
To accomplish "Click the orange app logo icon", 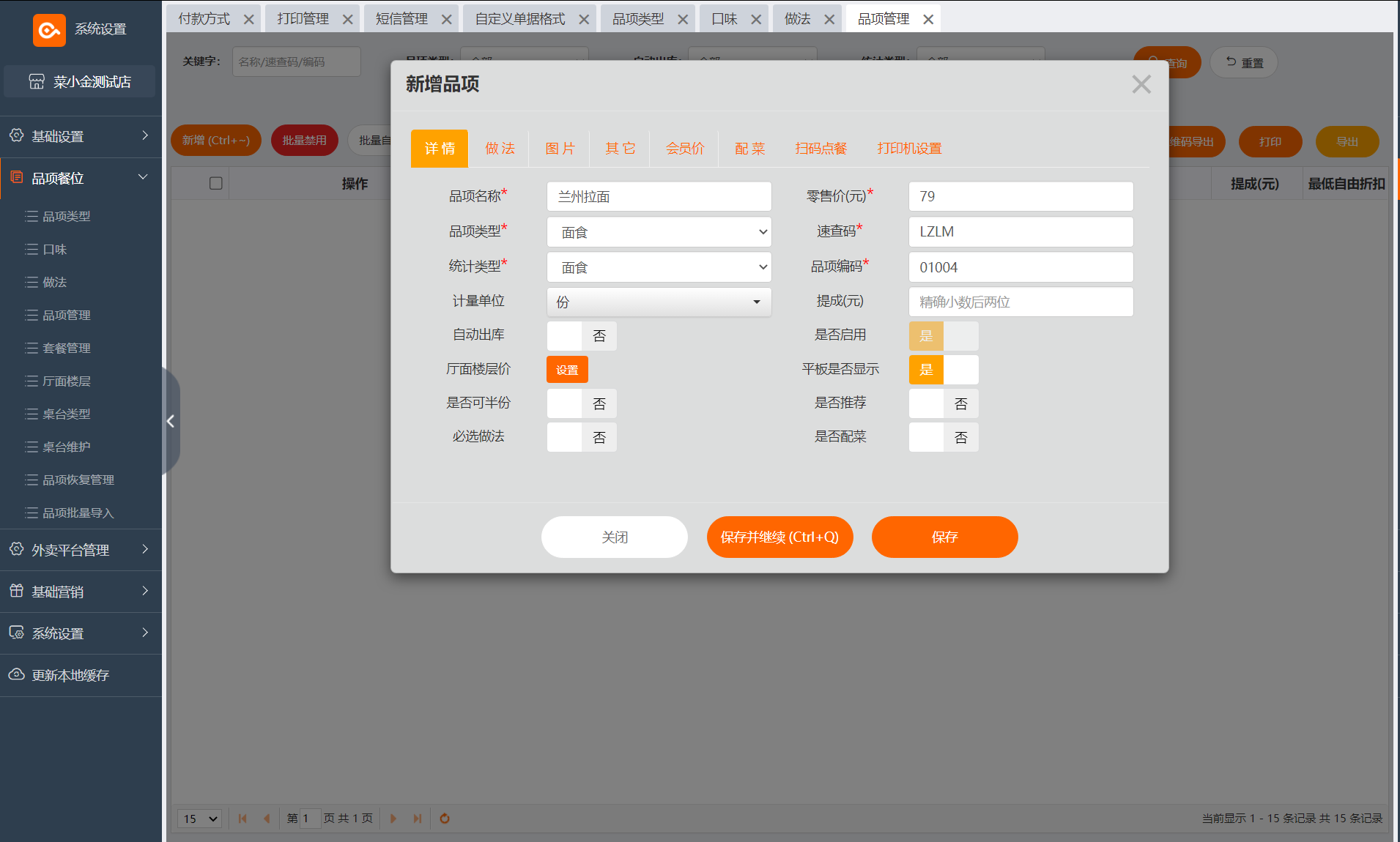I will (49, 30).
